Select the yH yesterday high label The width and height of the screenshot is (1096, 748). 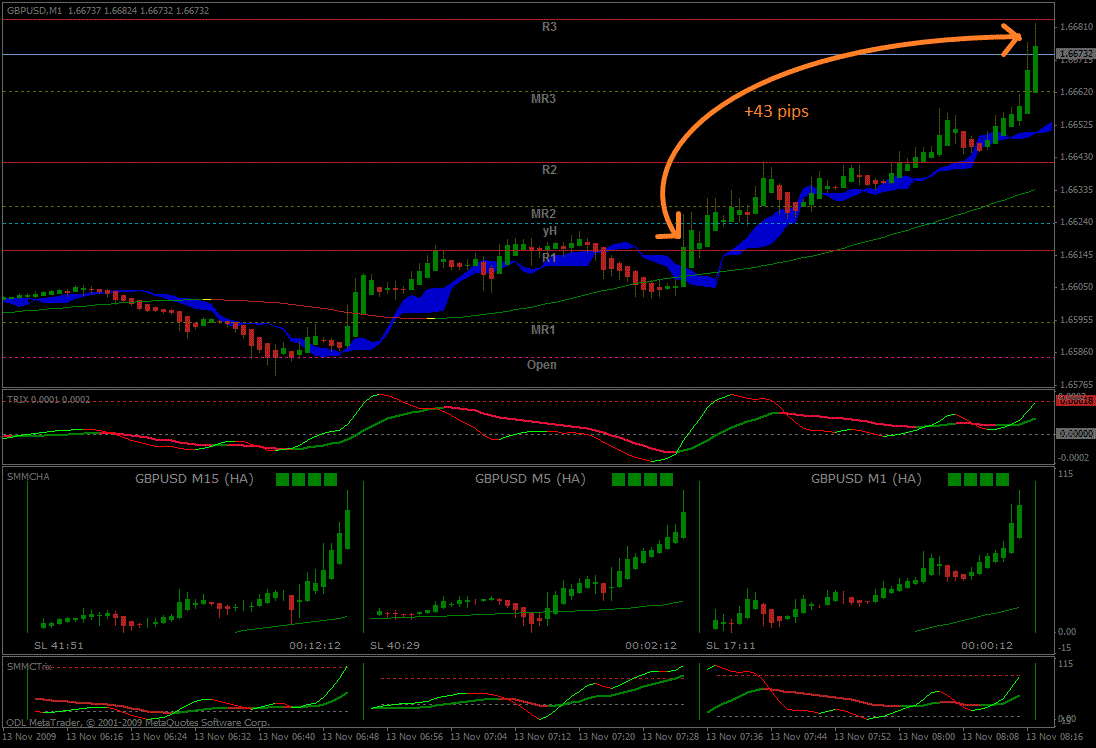tap(549, 231)
